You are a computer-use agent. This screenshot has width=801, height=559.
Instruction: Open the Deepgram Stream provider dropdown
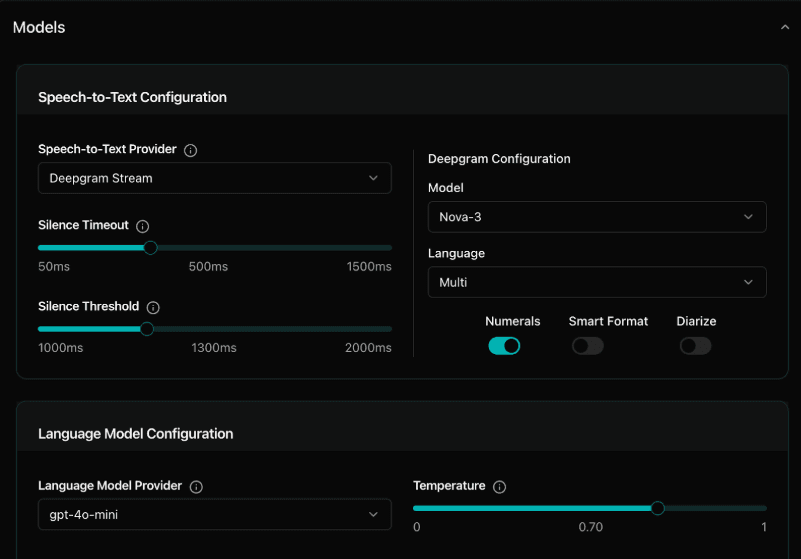coord(214,178)
